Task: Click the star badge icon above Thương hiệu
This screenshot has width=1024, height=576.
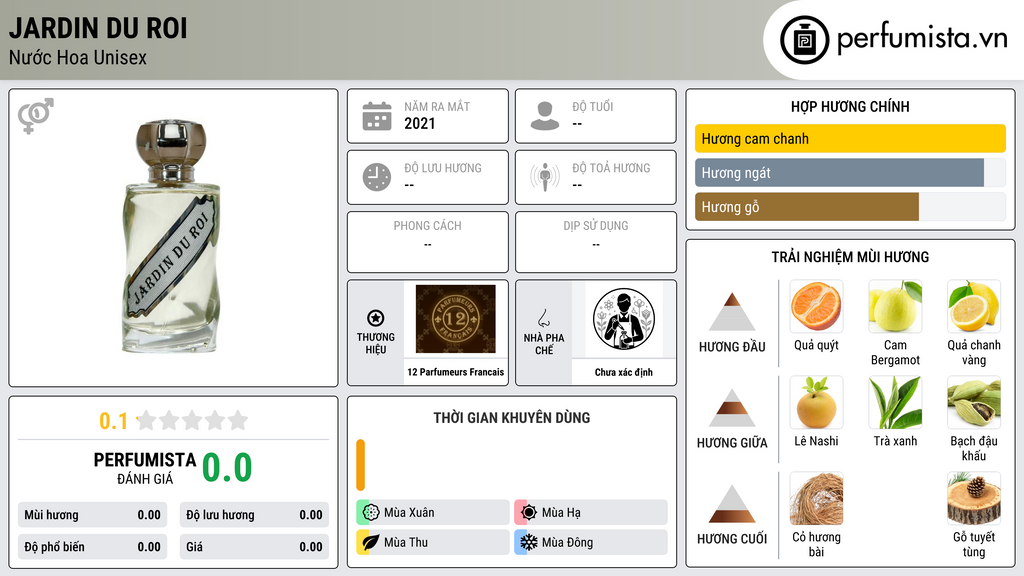Action: pyautogui.click(x=376, y=318)
